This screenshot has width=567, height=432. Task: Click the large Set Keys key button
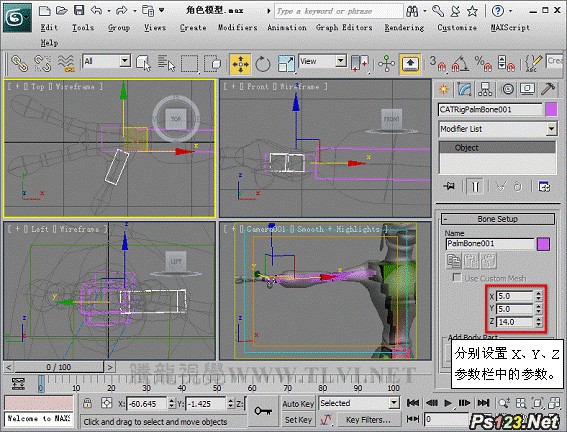(x=263, y=411)
